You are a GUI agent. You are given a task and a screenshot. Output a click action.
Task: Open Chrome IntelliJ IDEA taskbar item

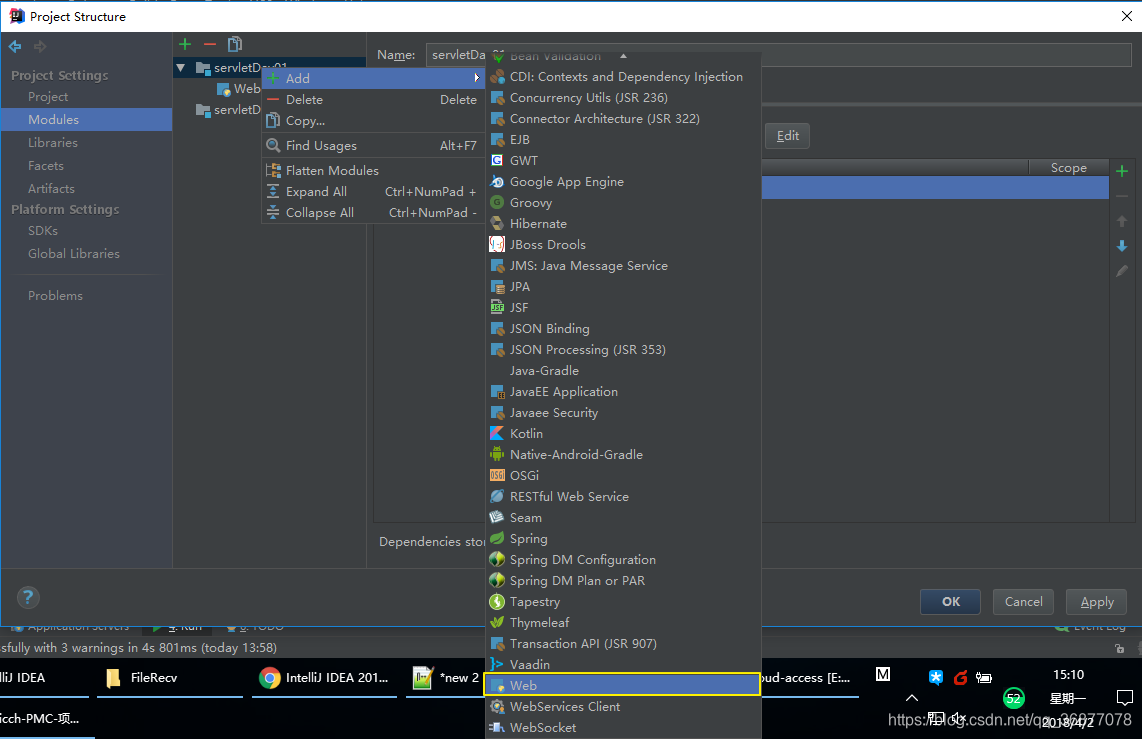[324, 678]
